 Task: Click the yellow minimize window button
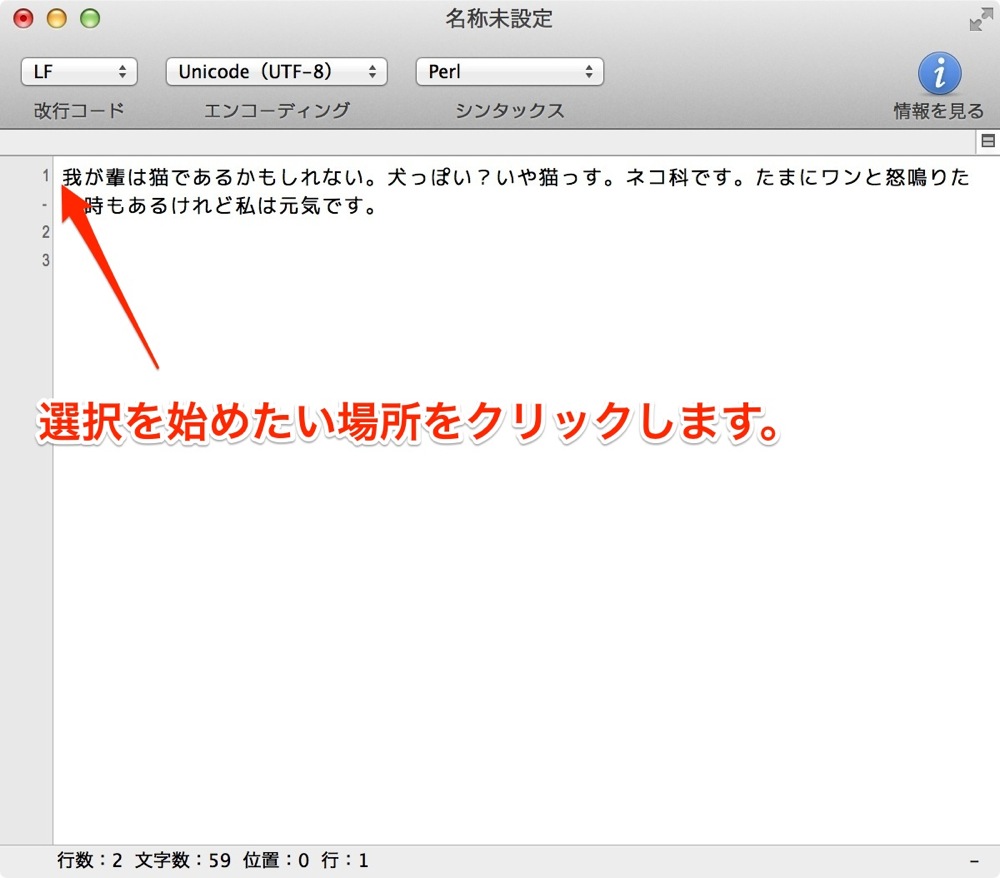point(57,18)
